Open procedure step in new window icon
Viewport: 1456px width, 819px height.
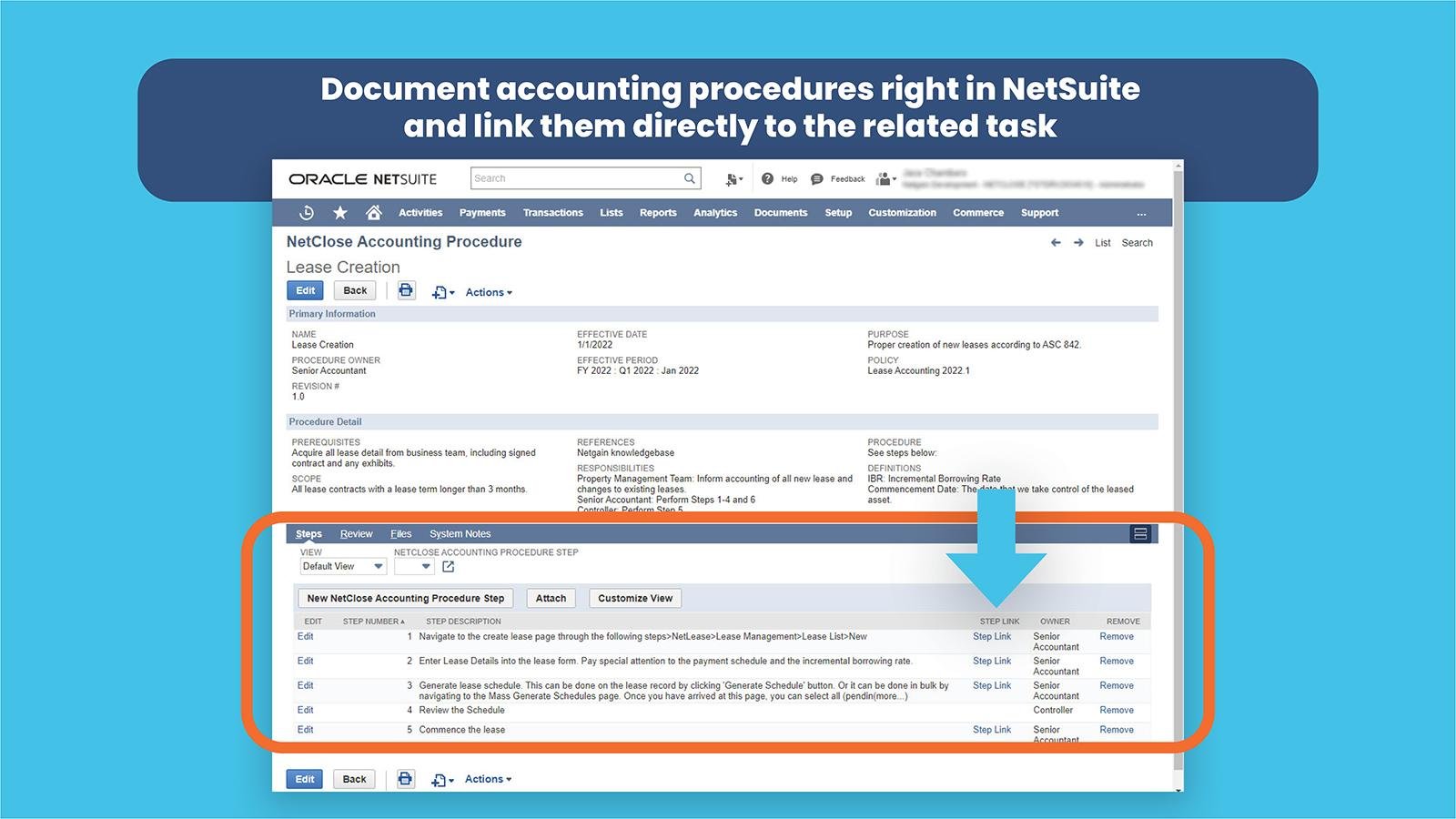click(448, 566)
